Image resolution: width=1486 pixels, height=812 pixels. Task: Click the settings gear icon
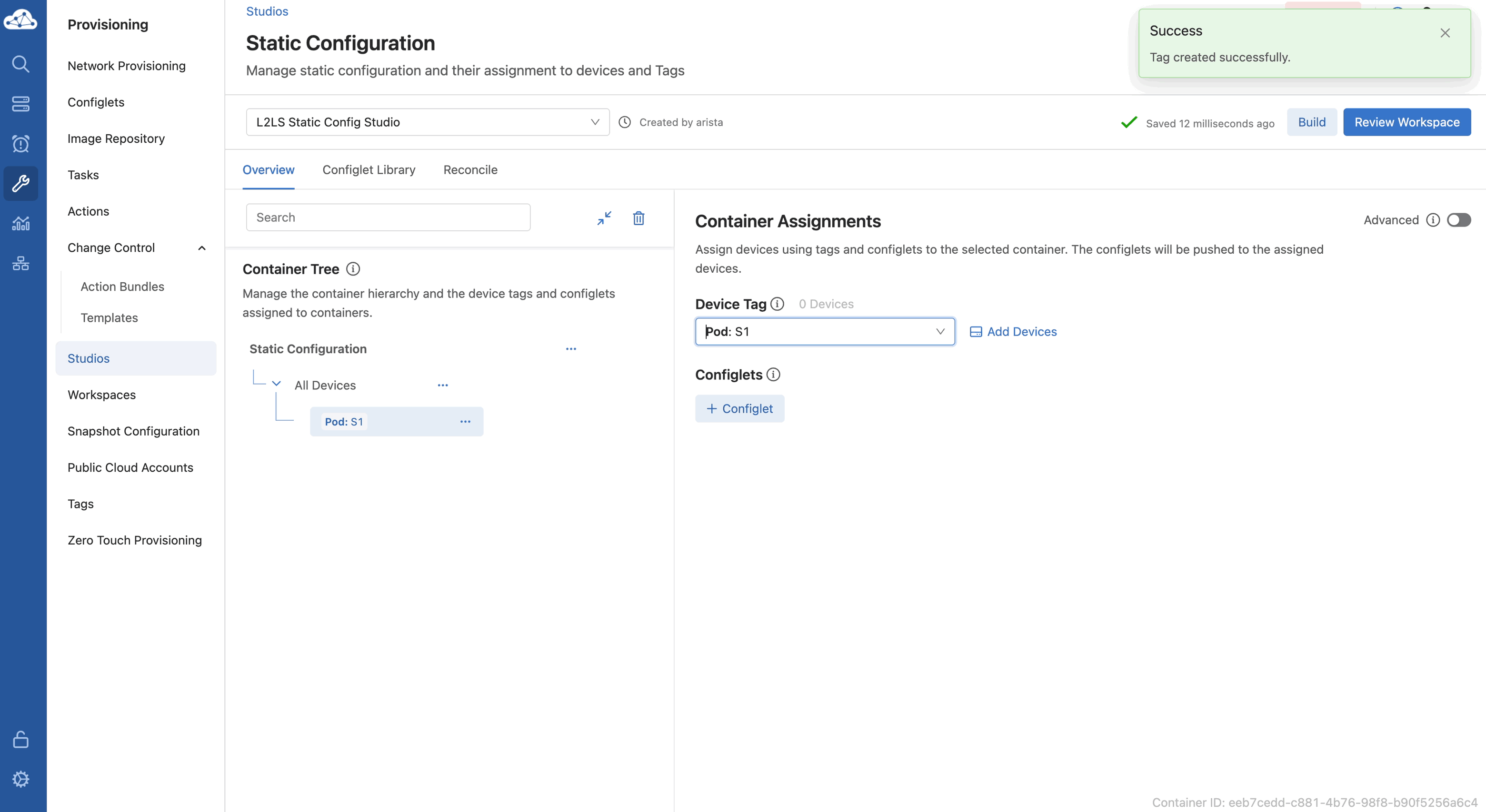click(21, 779)
